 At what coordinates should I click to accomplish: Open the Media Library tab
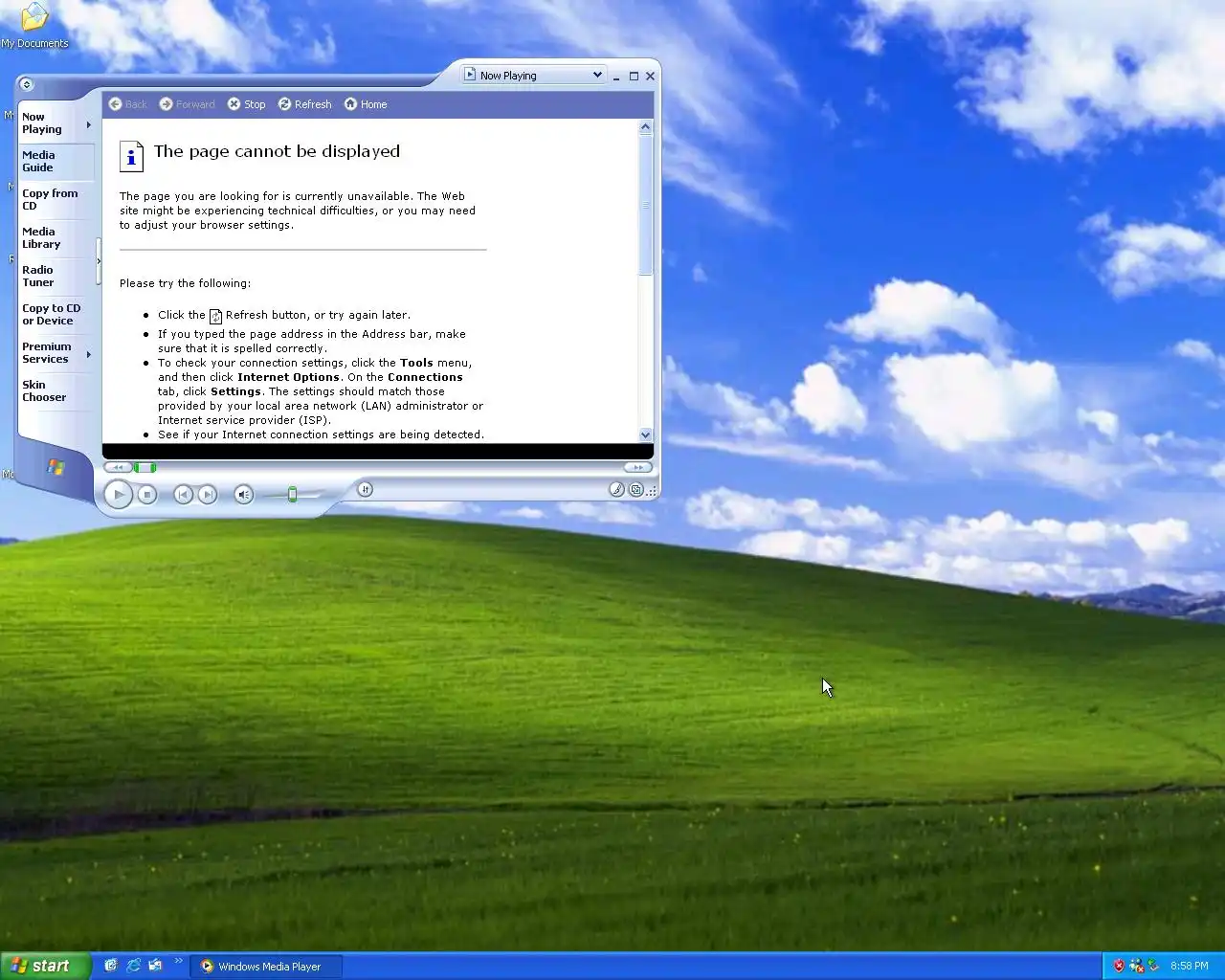point(56,238)
